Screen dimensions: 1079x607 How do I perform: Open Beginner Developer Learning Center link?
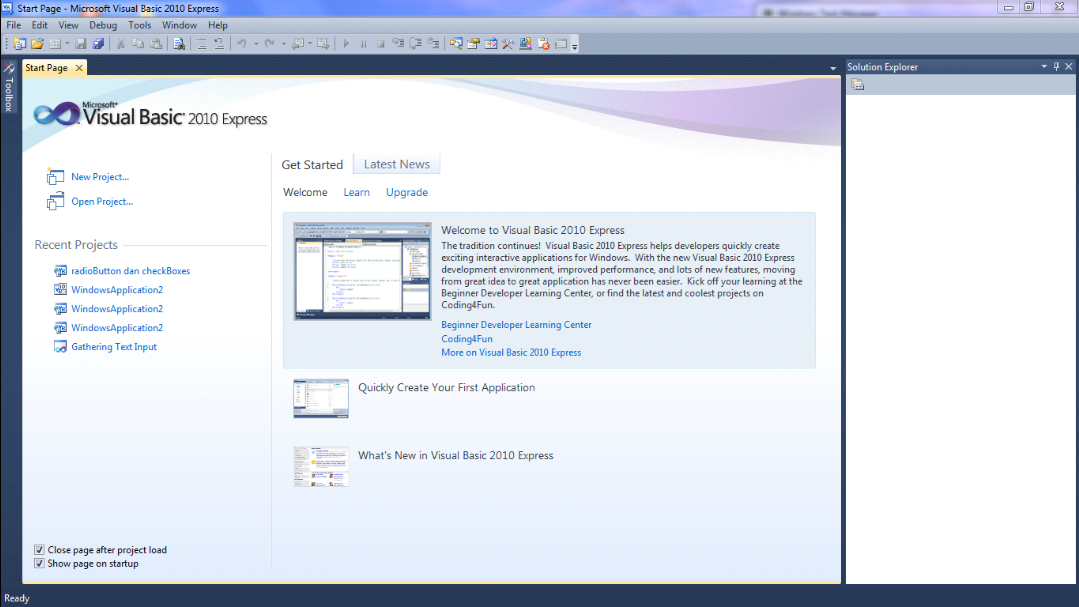tap(516, 325)
